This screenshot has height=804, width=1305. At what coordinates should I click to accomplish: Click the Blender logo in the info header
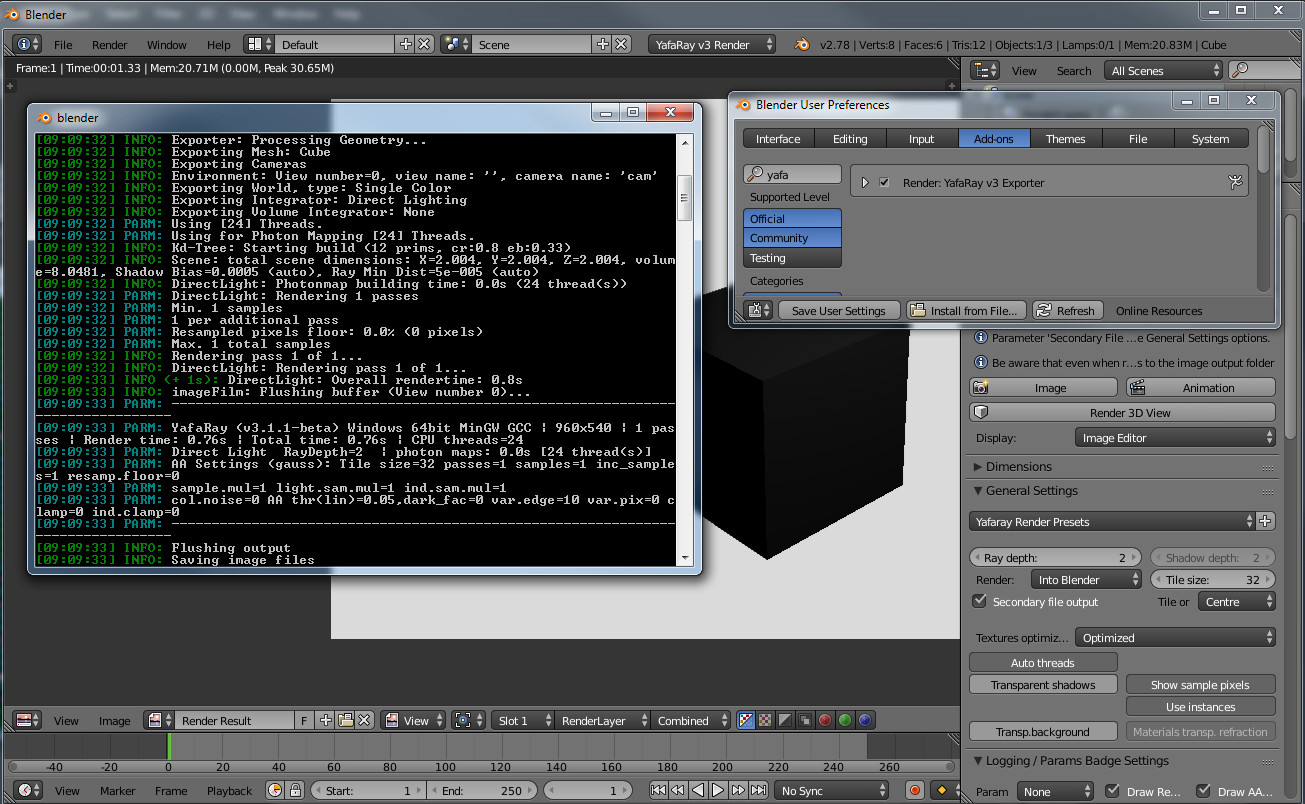point(801,44)
